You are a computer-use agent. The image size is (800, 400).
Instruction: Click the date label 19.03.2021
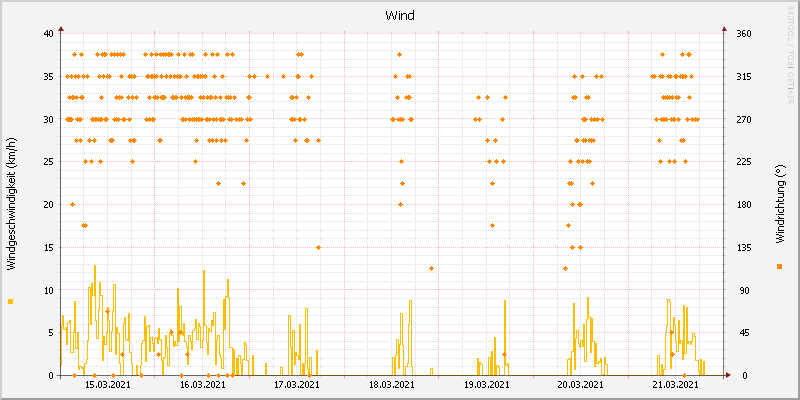pyautogui.click(x=486, y=385)
